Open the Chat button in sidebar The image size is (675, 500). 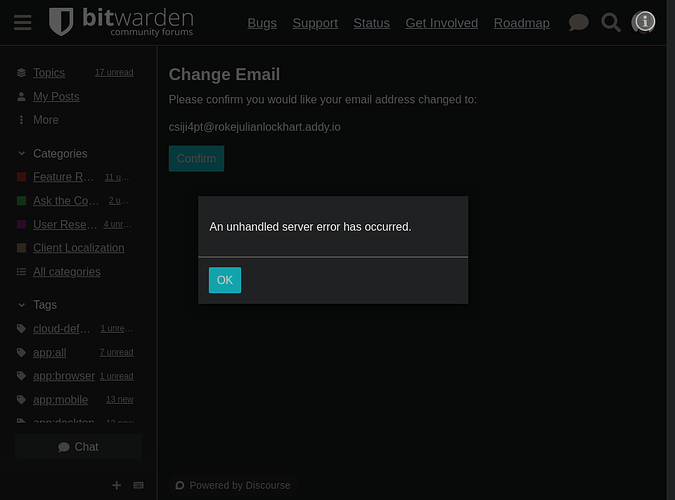[78, 447]
